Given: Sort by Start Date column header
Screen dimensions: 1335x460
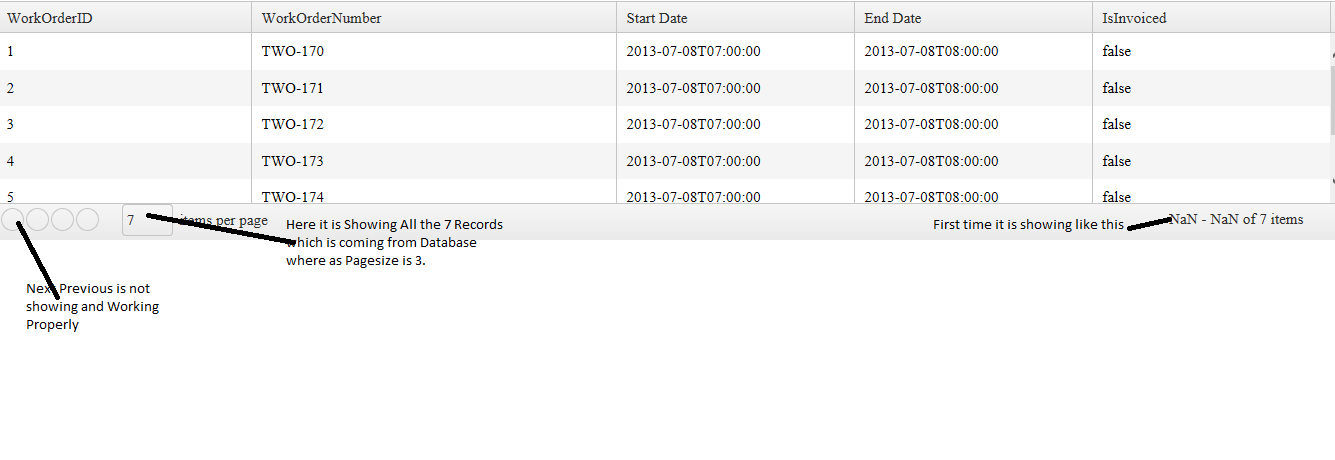Looking at the screenshot, I should click(657, 18).
